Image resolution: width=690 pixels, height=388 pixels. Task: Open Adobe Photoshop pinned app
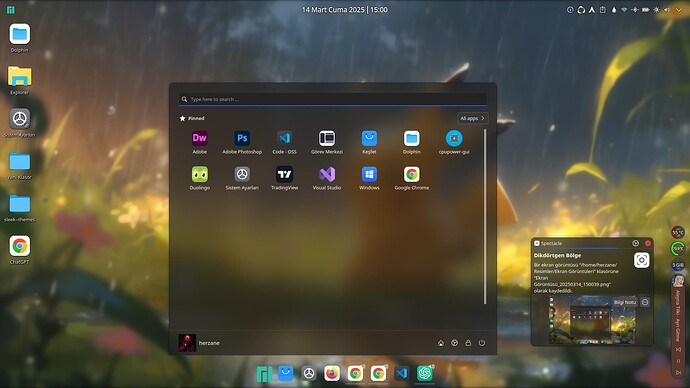coord(242,142)
